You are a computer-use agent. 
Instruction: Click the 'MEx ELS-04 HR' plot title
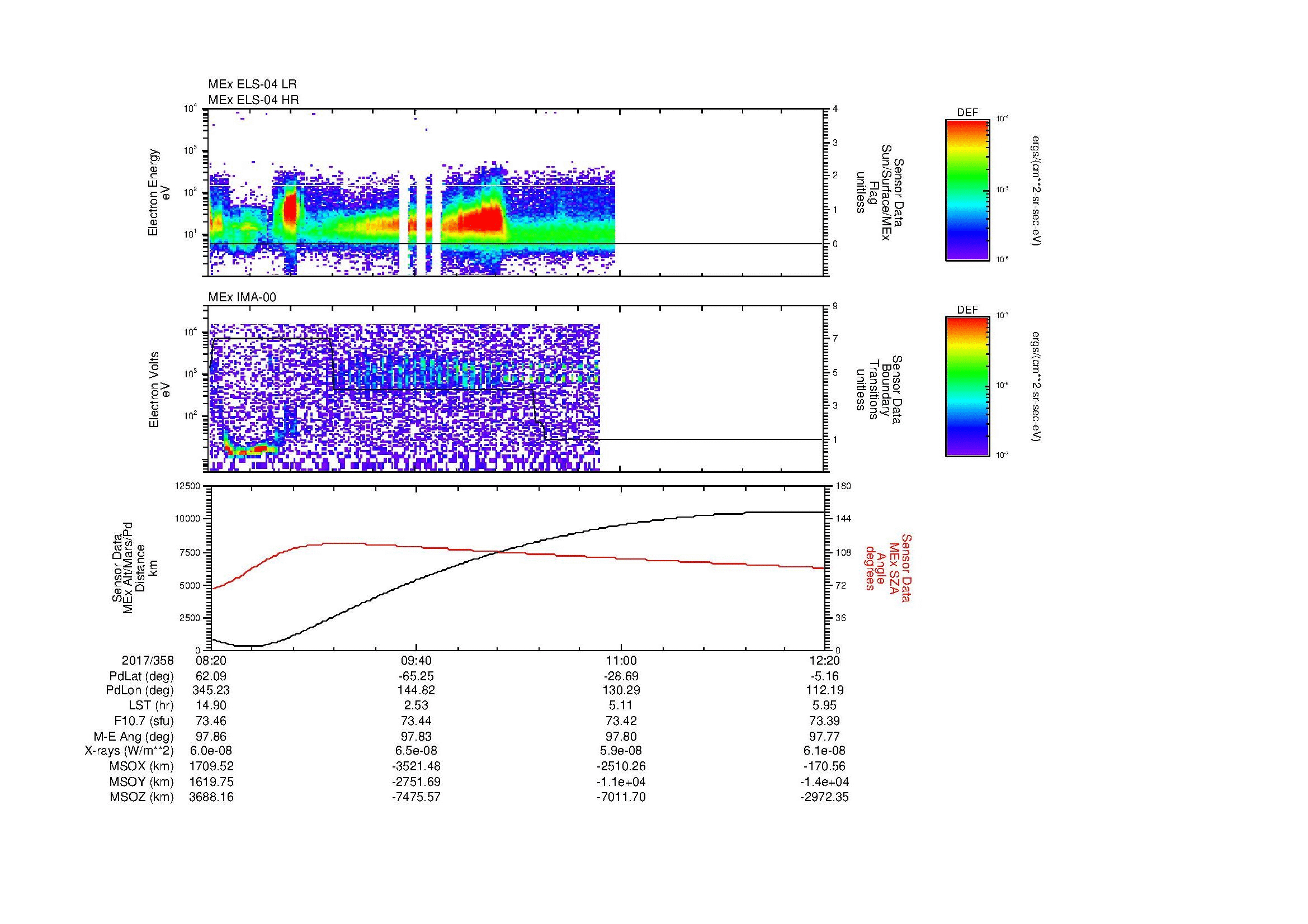coord(253,99)
